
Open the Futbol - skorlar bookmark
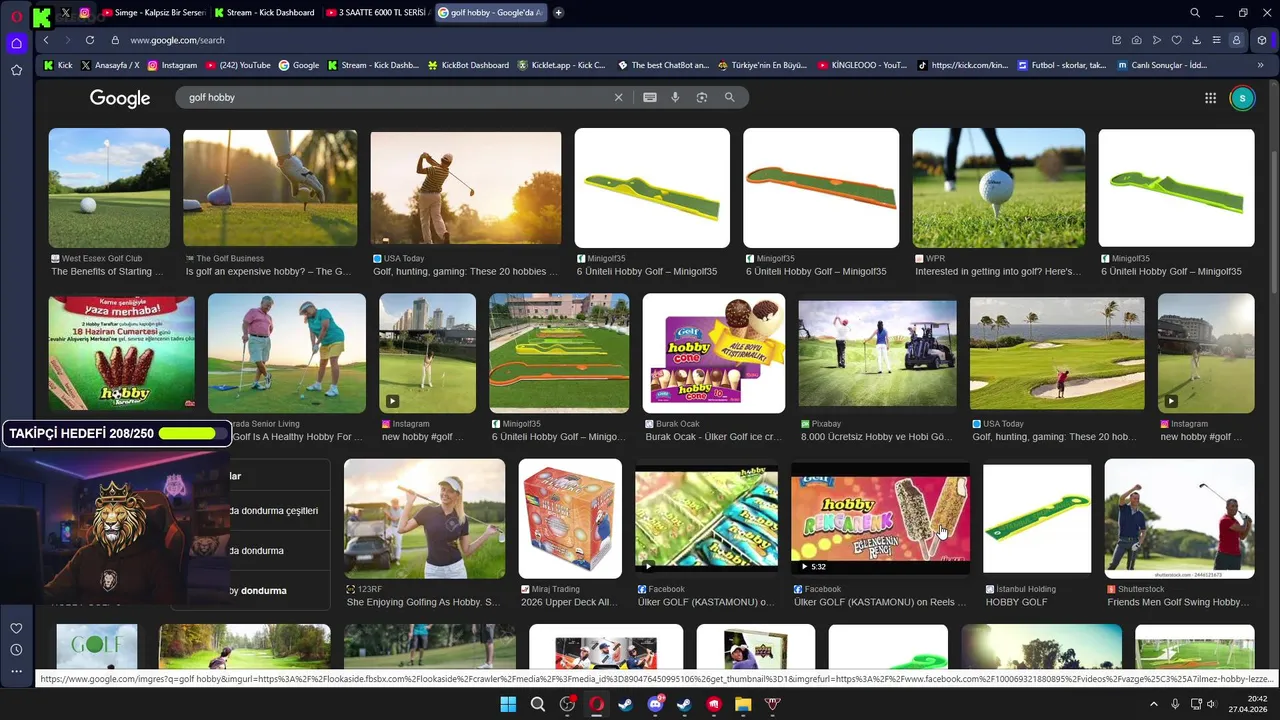[x=1062, y=65]
